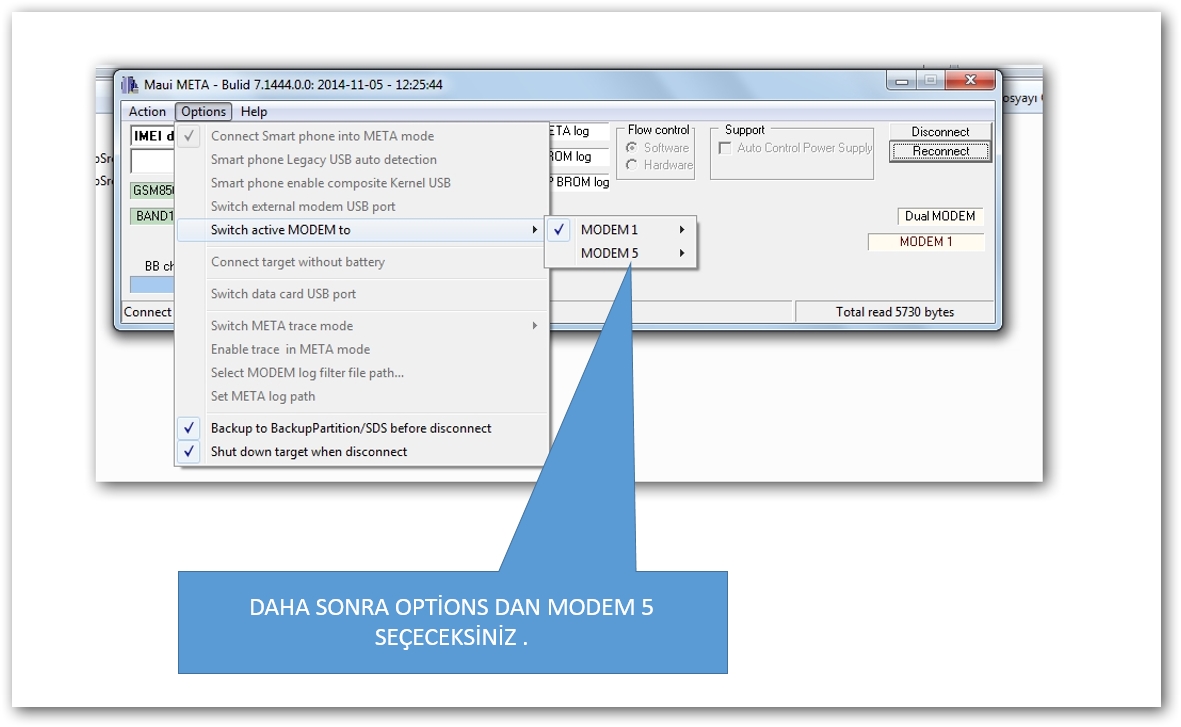Select Software flow control radio button
The image size is (1181, 727).
632,148
